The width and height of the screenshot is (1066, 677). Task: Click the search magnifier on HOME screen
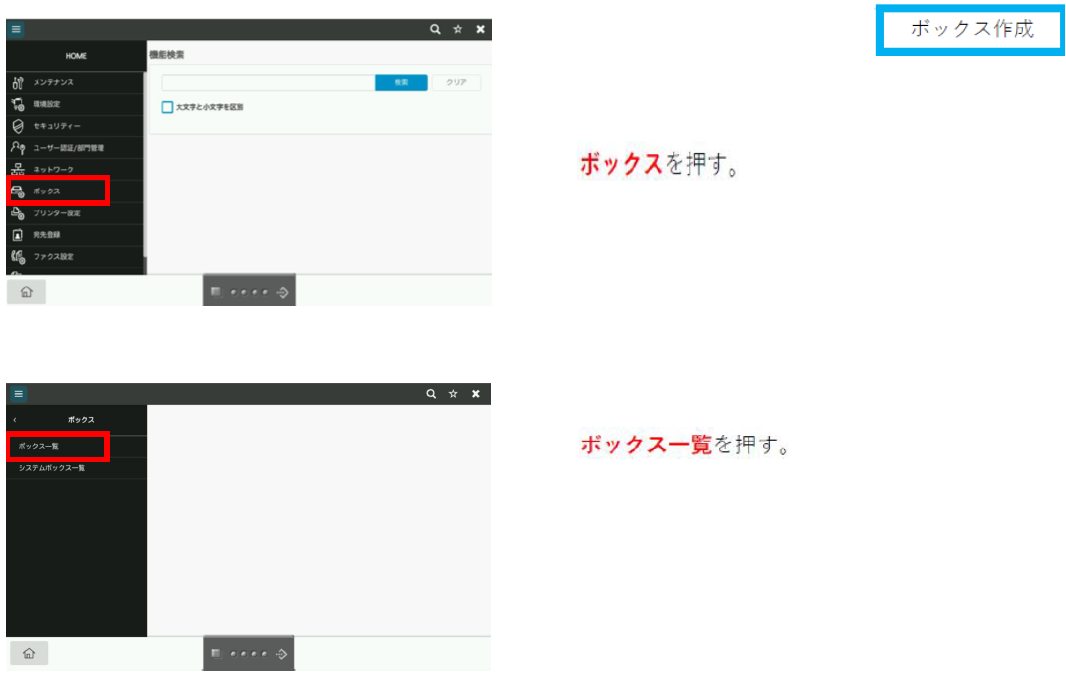436,30
